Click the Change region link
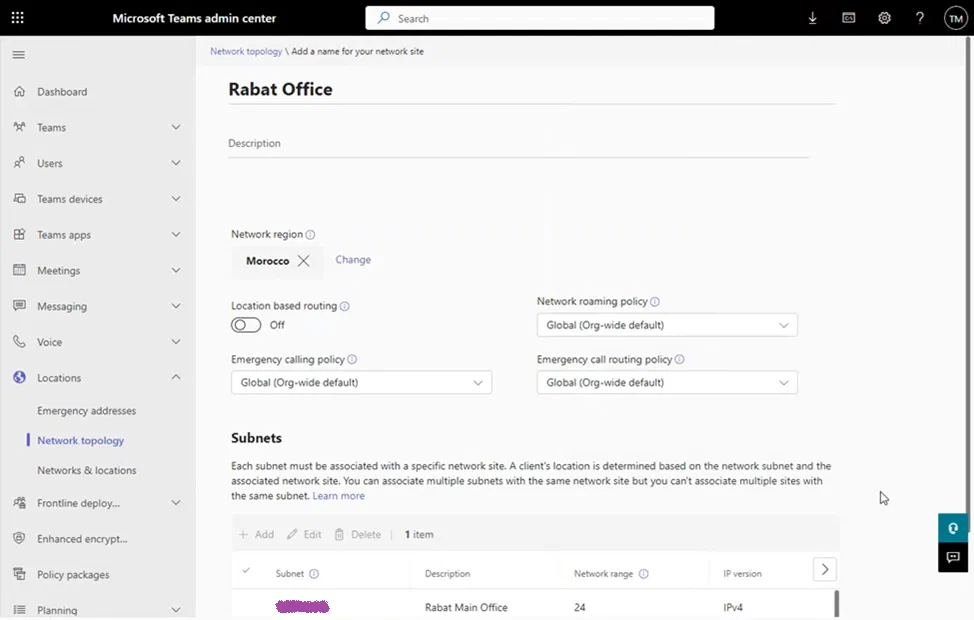Viewport: 974px width, 620px height. pos(353,260)
